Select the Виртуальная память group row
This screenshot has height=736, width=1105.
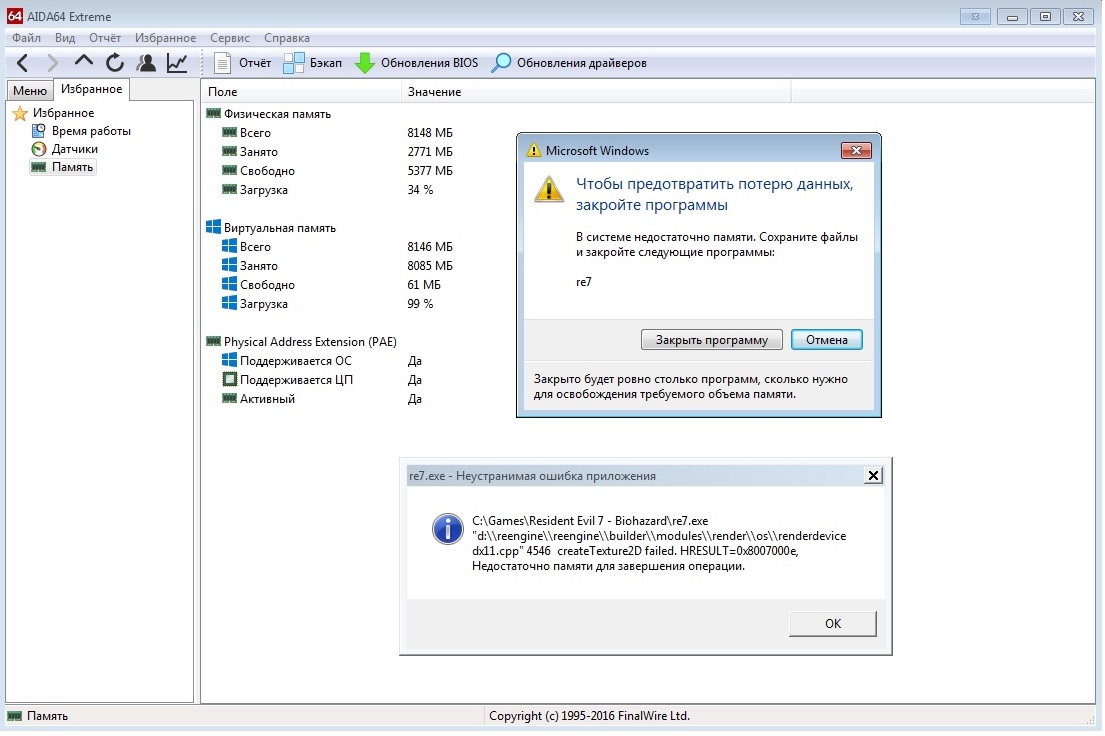[271, 228]
